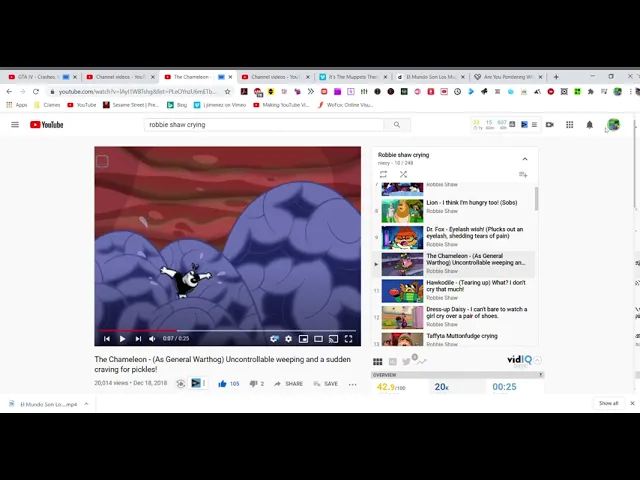Bookmark this page with the star

coord(227,91)
